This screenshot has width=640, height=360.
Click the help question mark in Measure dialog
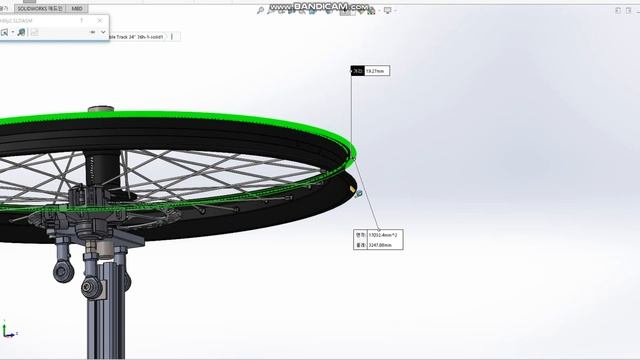click(x=82, y=20)
